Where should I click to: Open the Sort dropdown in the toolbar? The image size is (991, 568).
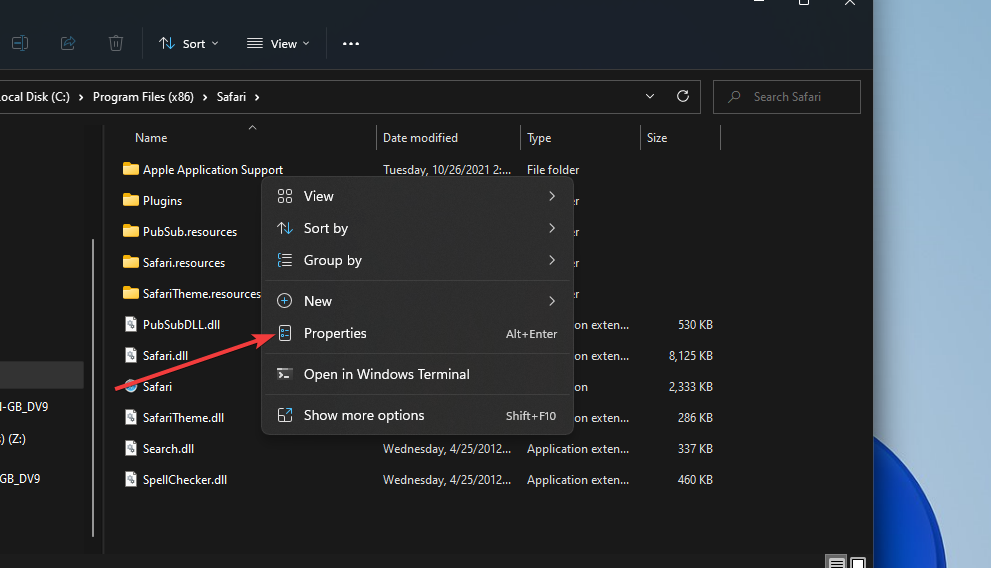188,44
